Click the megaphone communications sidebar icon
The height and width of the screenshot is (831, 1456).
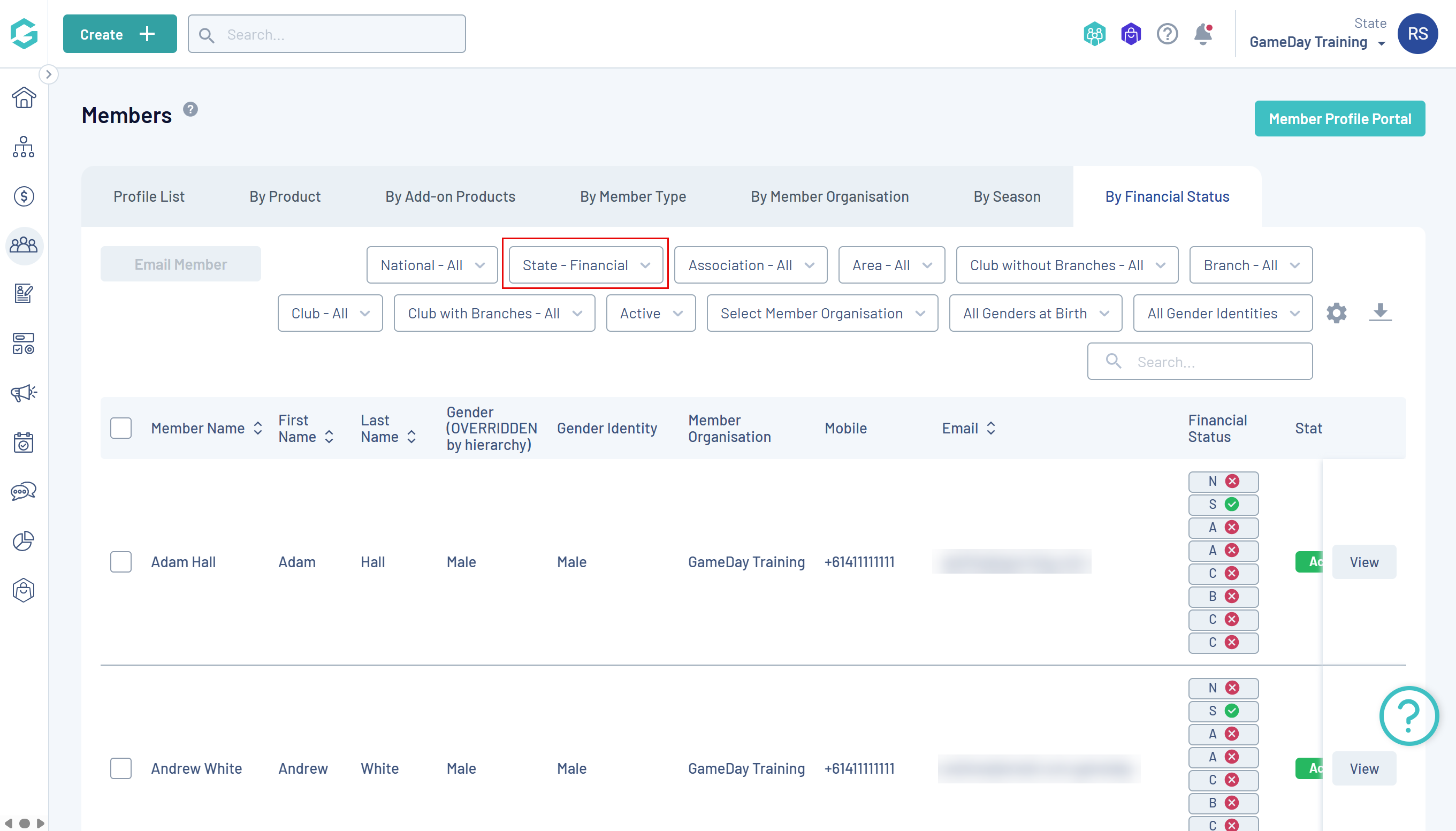pyautogui.click(x=24, y=393)
